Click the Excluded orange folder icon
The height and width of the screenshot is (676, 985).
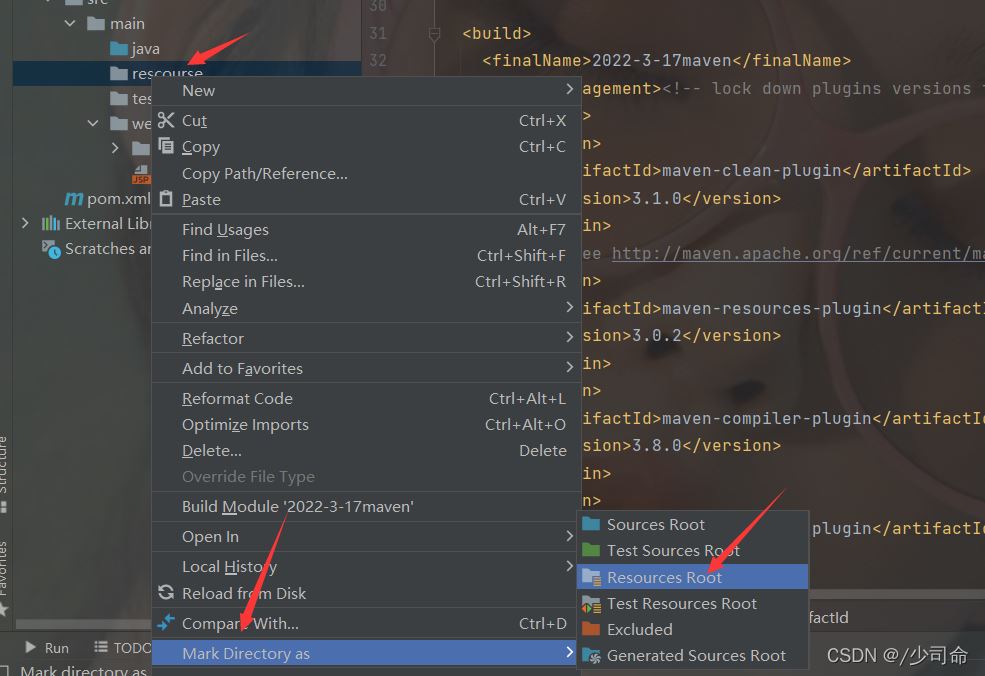[591, 629]
